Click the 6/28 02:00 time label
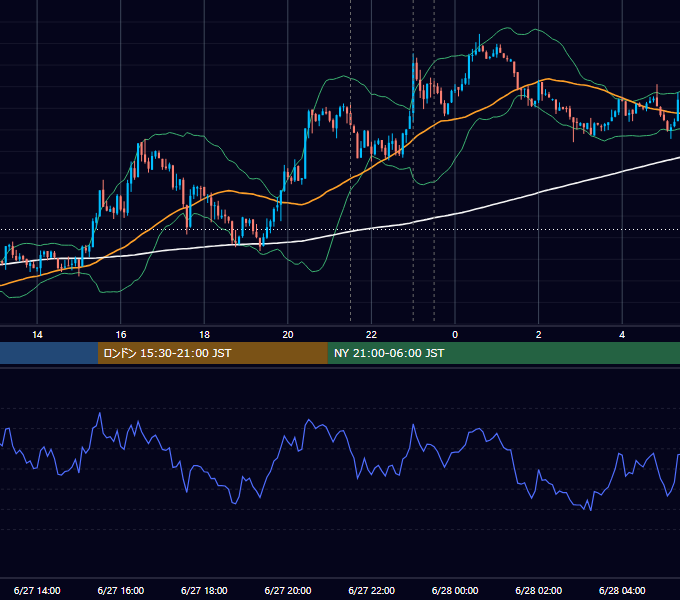Viewport: 680px width, 600px height. (x=539, y=590)
